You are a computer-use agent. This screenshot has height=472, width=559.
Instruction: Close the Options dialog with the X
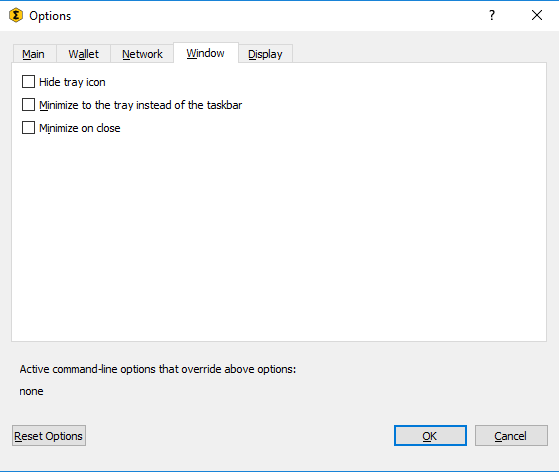(x=537, y=15)
